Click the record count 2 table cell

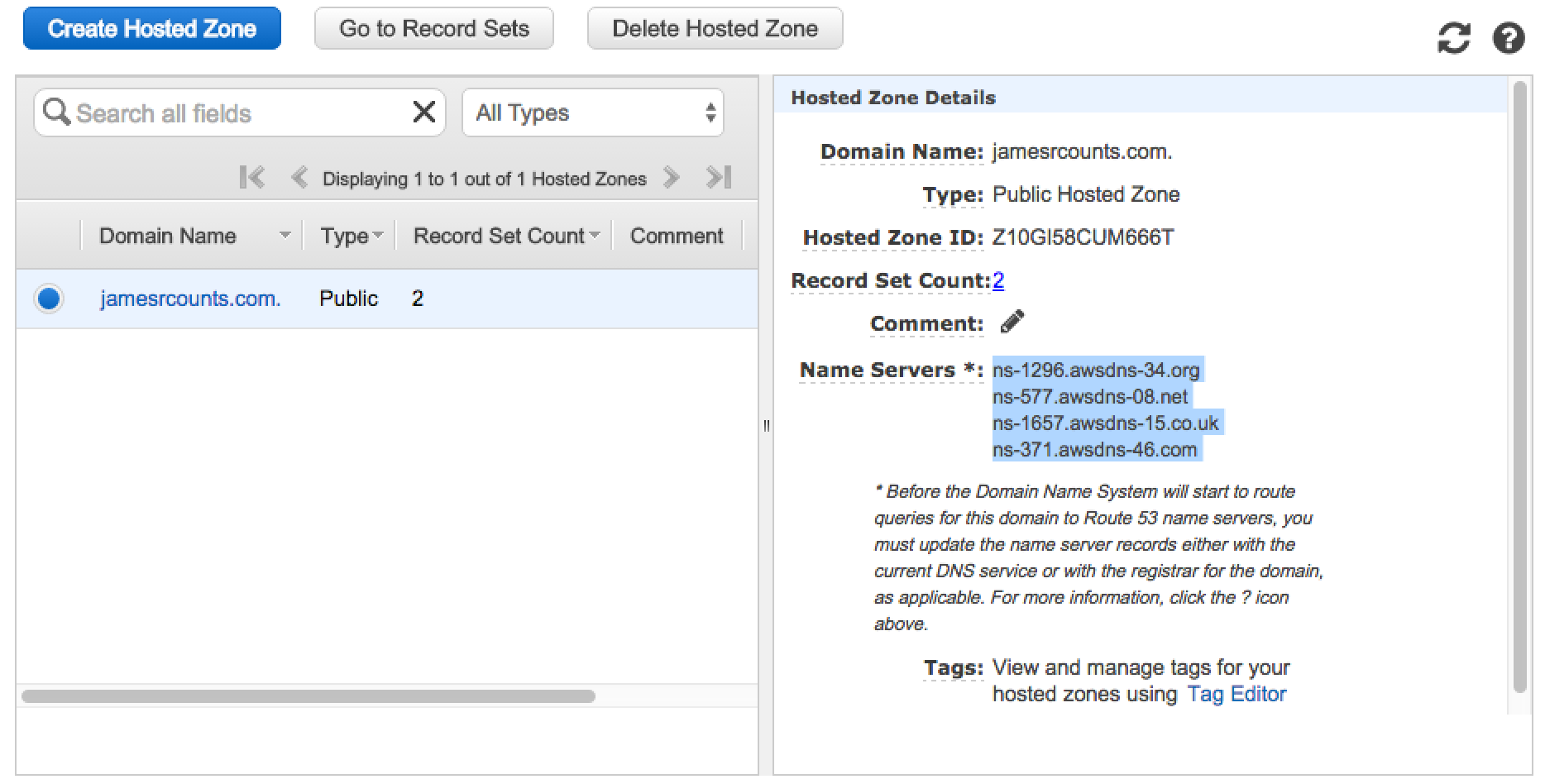[418, 299]
